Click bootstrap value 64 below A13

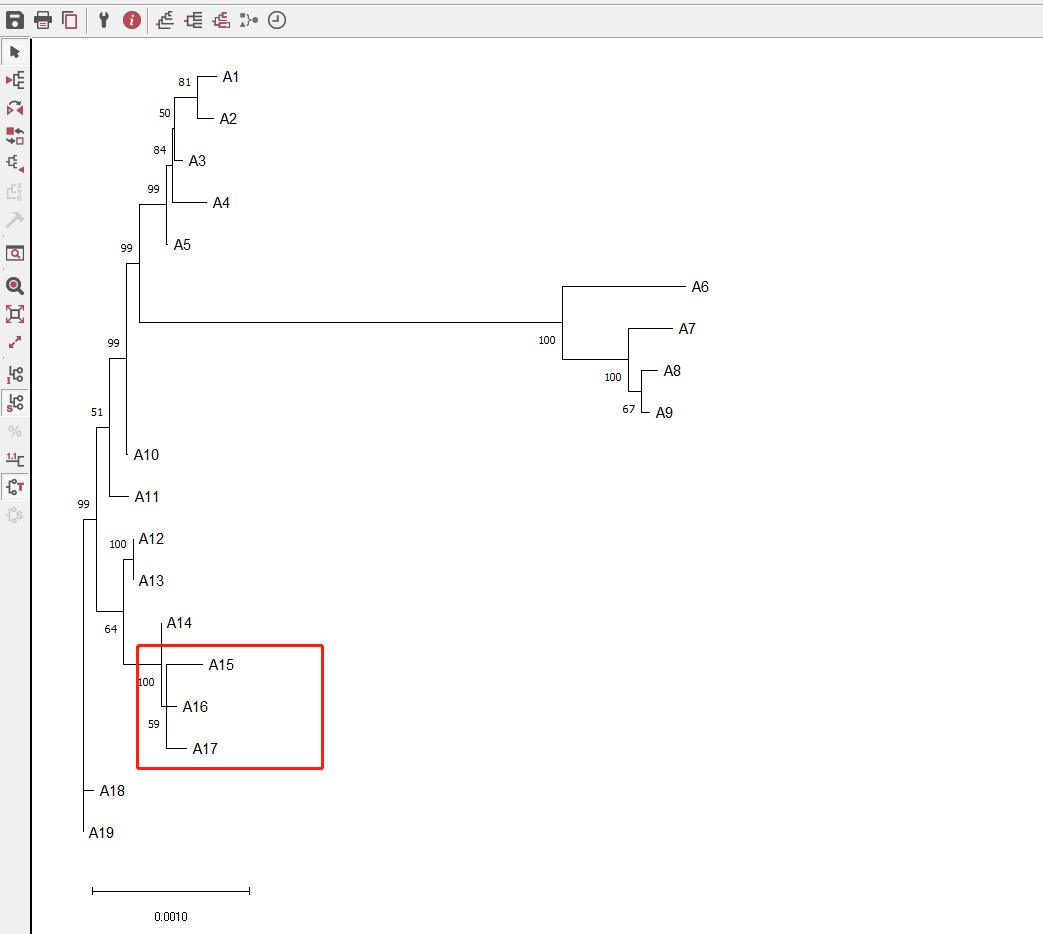click(x=110, y=629)
